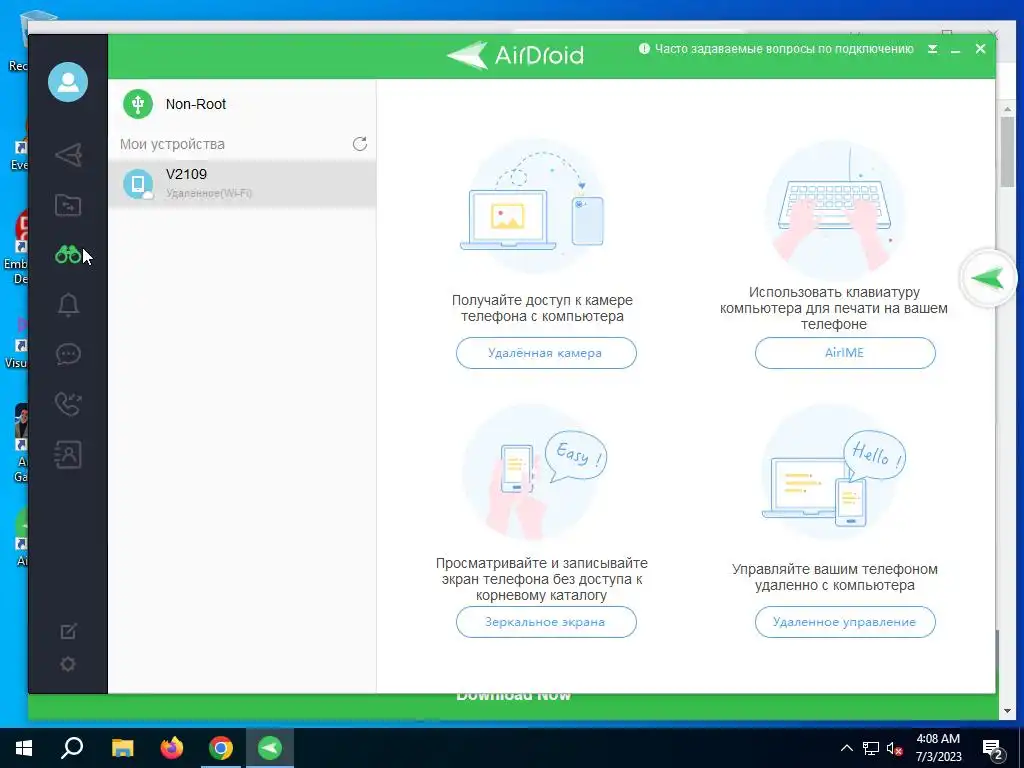Click the keyboard typing illustration
This screenshot has height=768, width=1024.
[x=835, y=209]
